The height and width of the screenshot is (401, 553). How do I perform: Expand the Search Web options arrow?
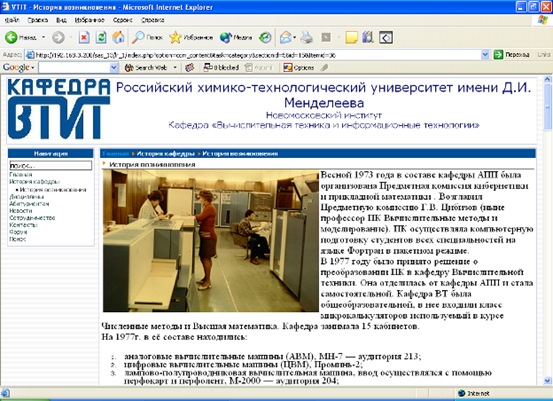pos(175,67)
